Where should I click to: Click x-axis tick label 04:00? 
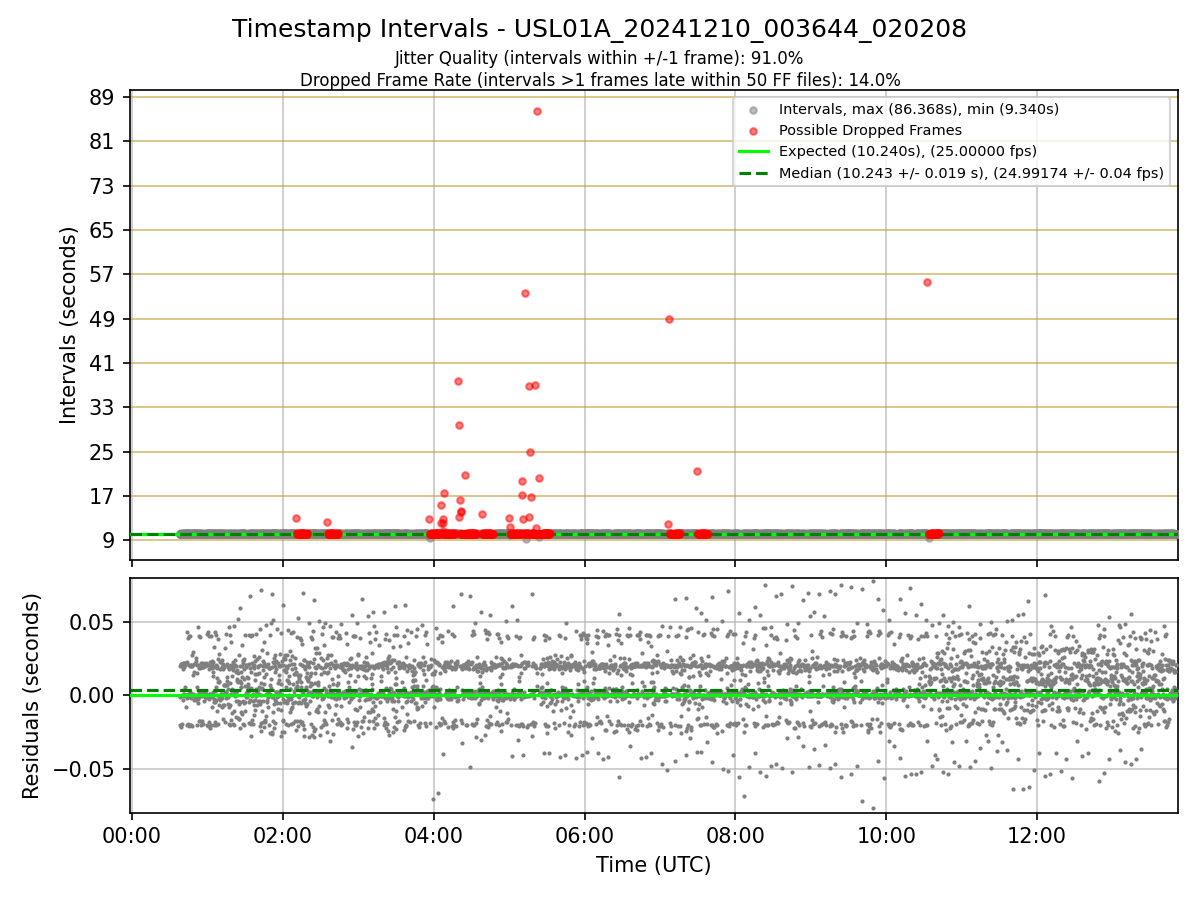click(434, 835)
